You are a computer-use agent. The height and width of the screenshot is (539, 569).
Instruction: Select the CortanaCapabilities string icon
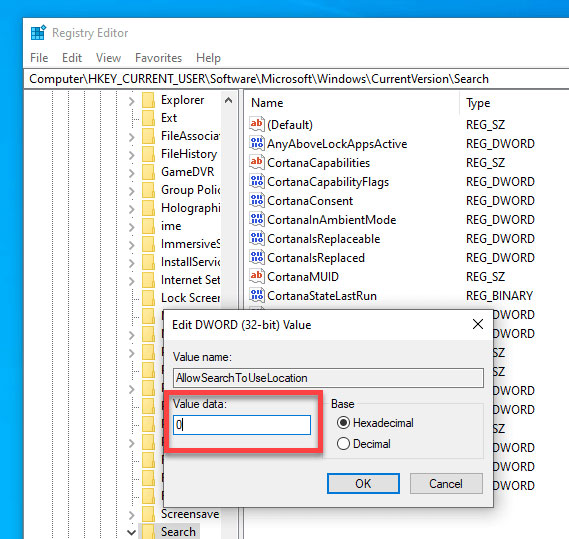(x=257, y=162)
